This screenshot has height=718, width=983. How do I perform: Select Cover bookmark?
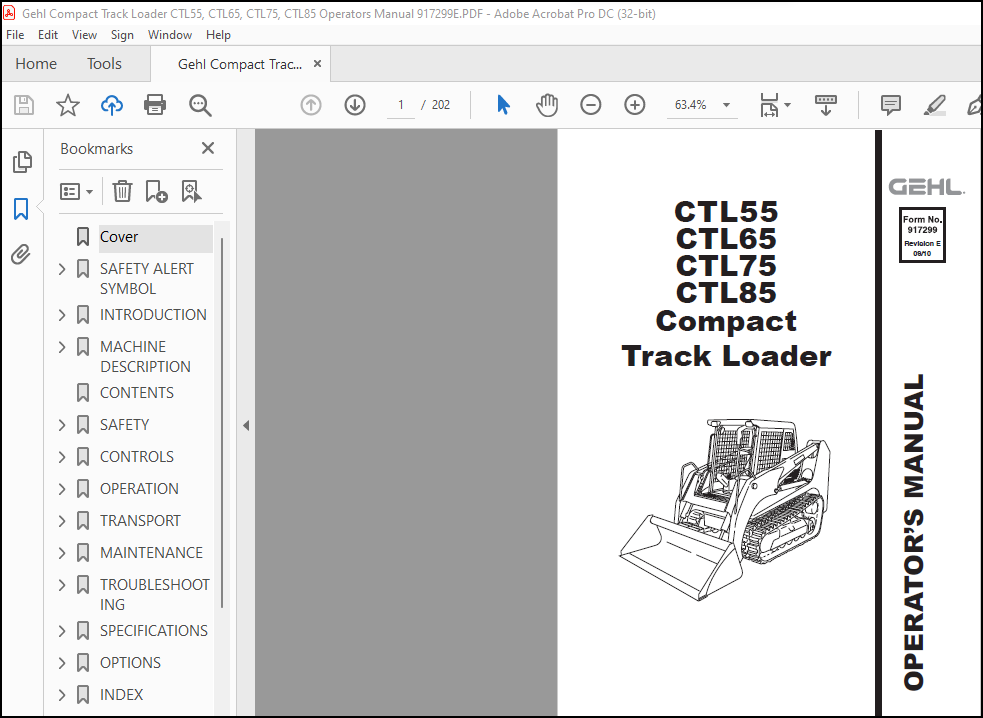[118, 237]
